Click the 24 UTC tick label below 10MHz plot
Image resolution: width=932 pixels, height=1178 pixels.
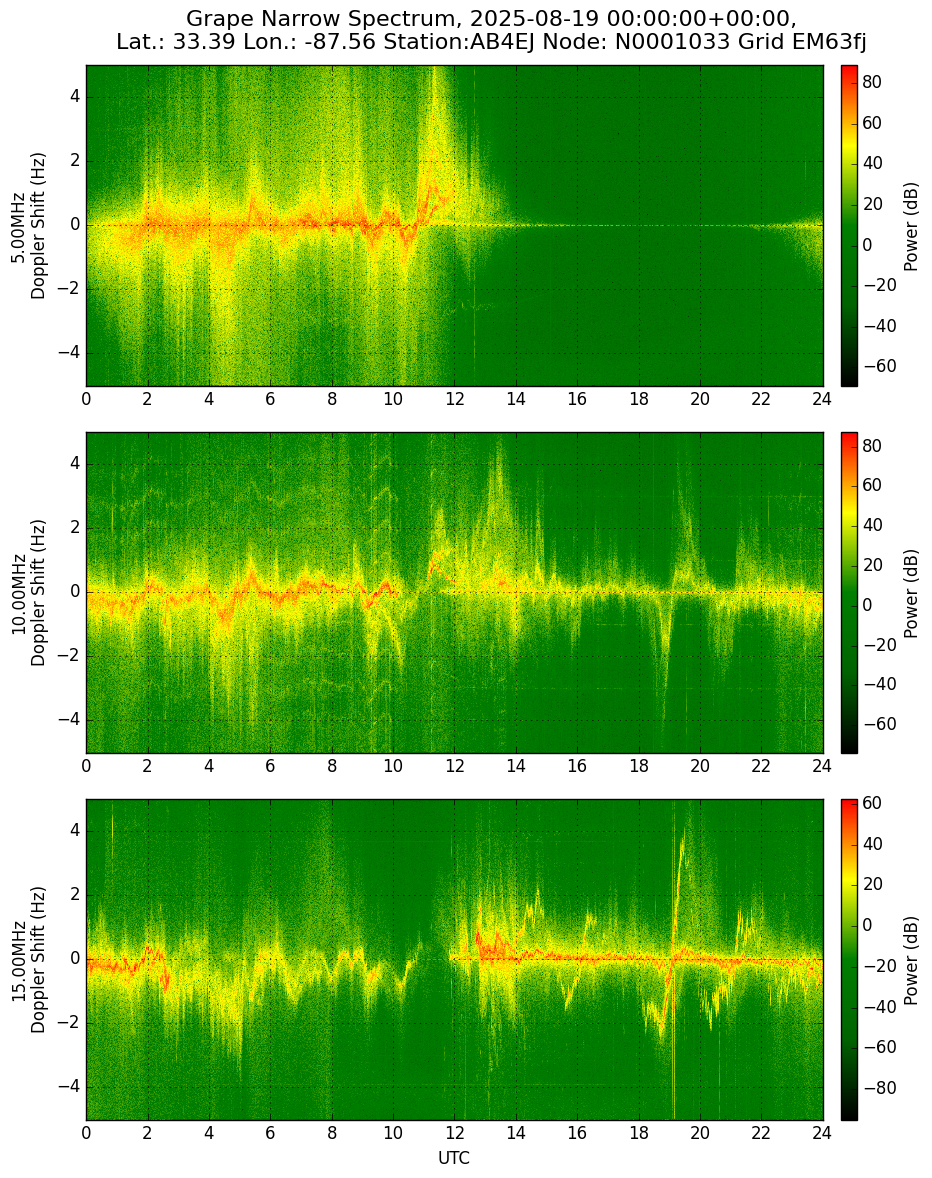[822, 766]
